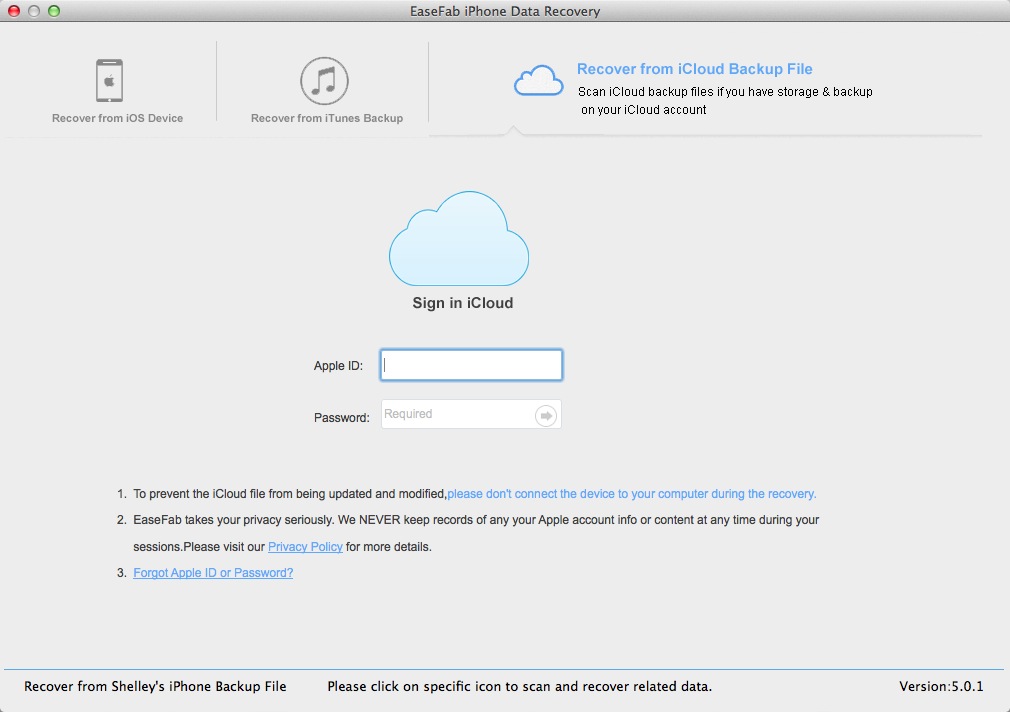This screenshot has height=712, width=1010.
Task: Click the Scan iCloud backup files description
Action: 725,101
